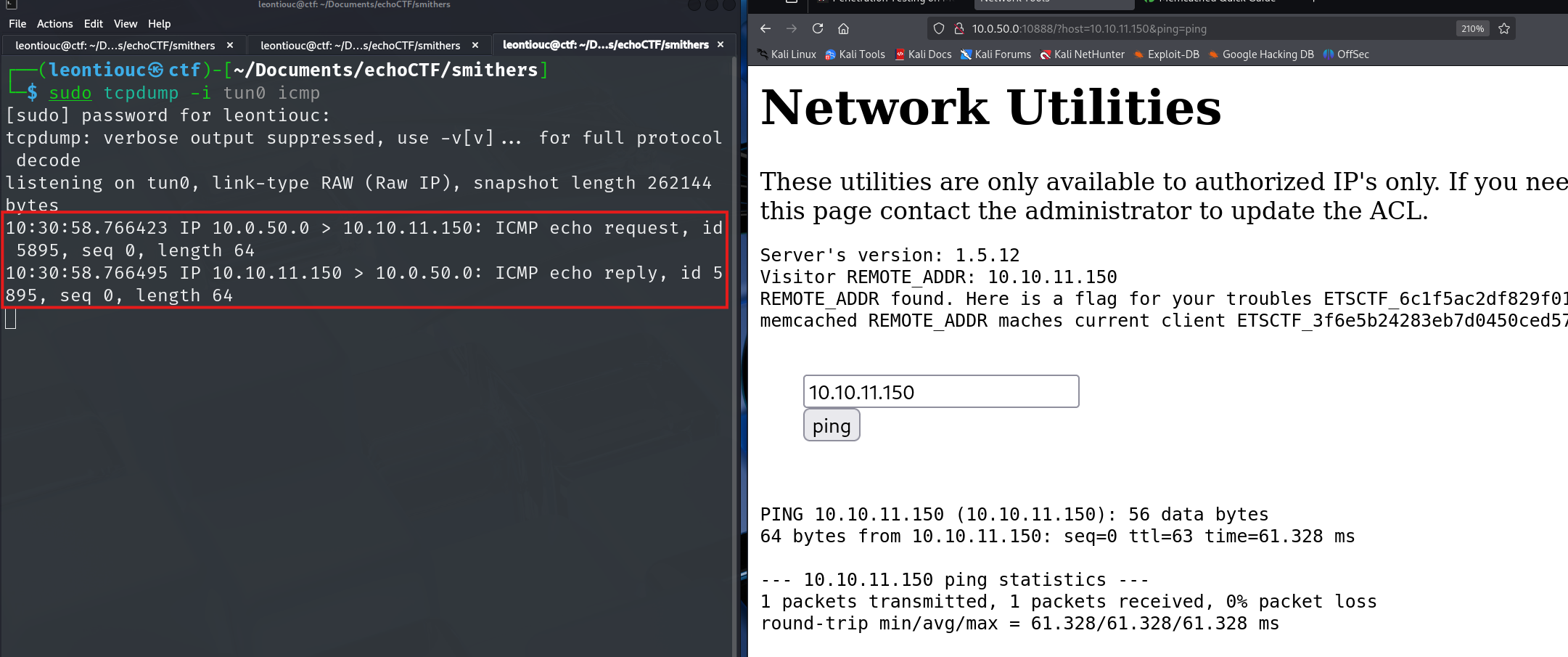Click the insecure connection padlock icon
Viewport: 1568px width, 657px height.
click(959, 28)
